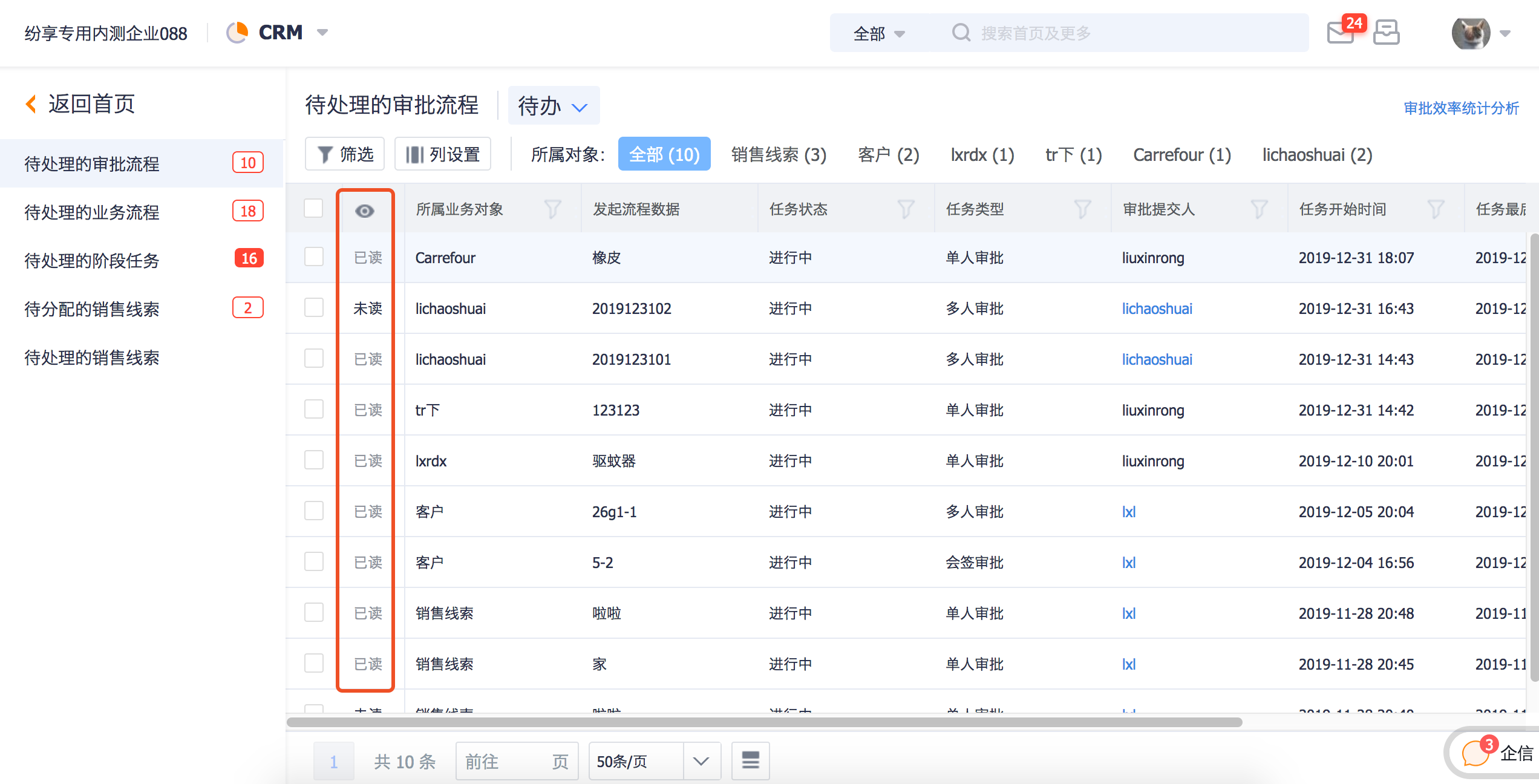Expand the CRM app switcher dropdown arrow

tap(322, 33)
